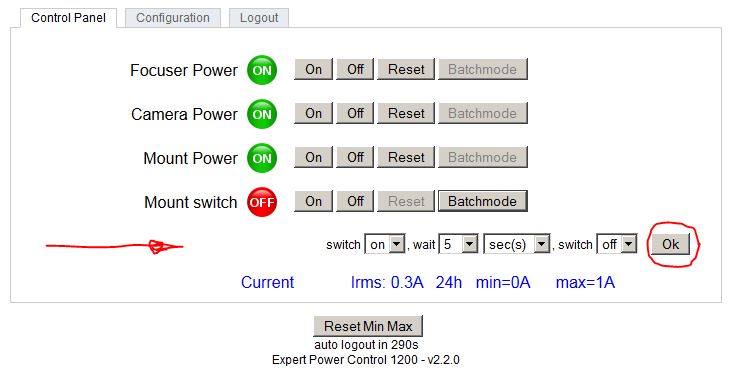Open the 'sec(s)' time unit dropdown

pos(516,244)
